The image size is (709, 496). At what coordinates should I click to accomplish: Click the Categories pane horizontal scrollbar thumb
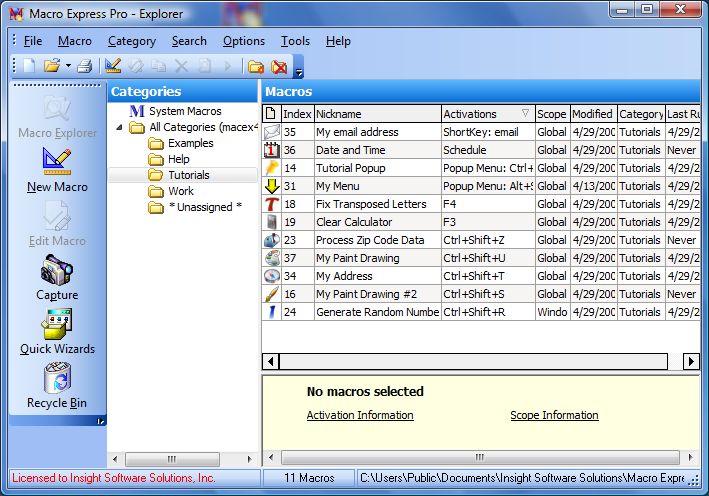[172, 459]
